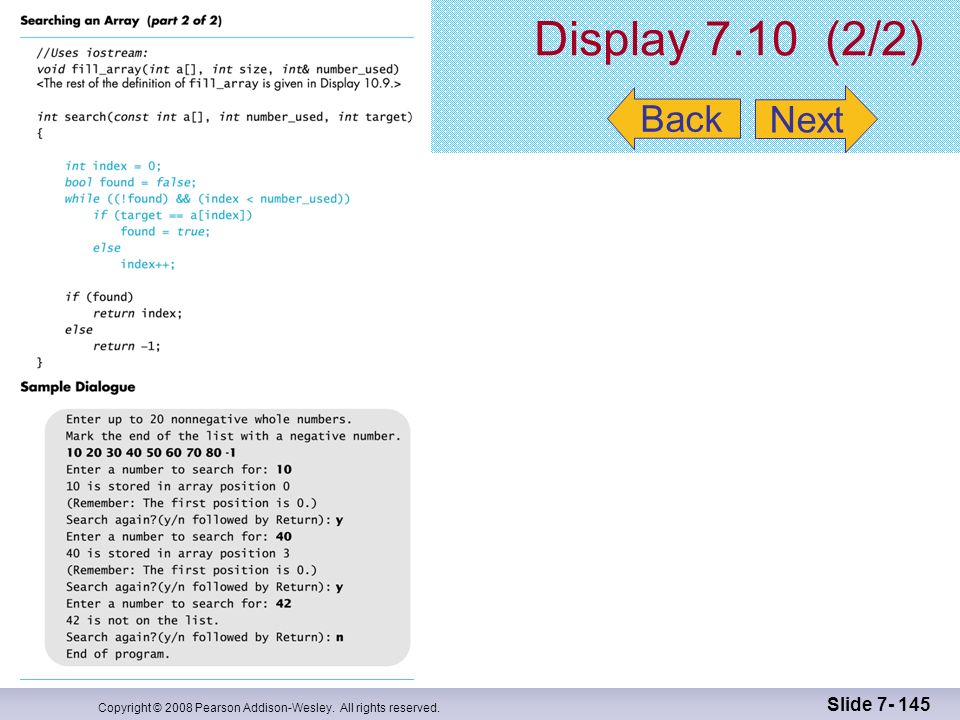Select the 'Sample Dialogue' heading
Screen dimensions: 960x720
[x=78, y=387]
